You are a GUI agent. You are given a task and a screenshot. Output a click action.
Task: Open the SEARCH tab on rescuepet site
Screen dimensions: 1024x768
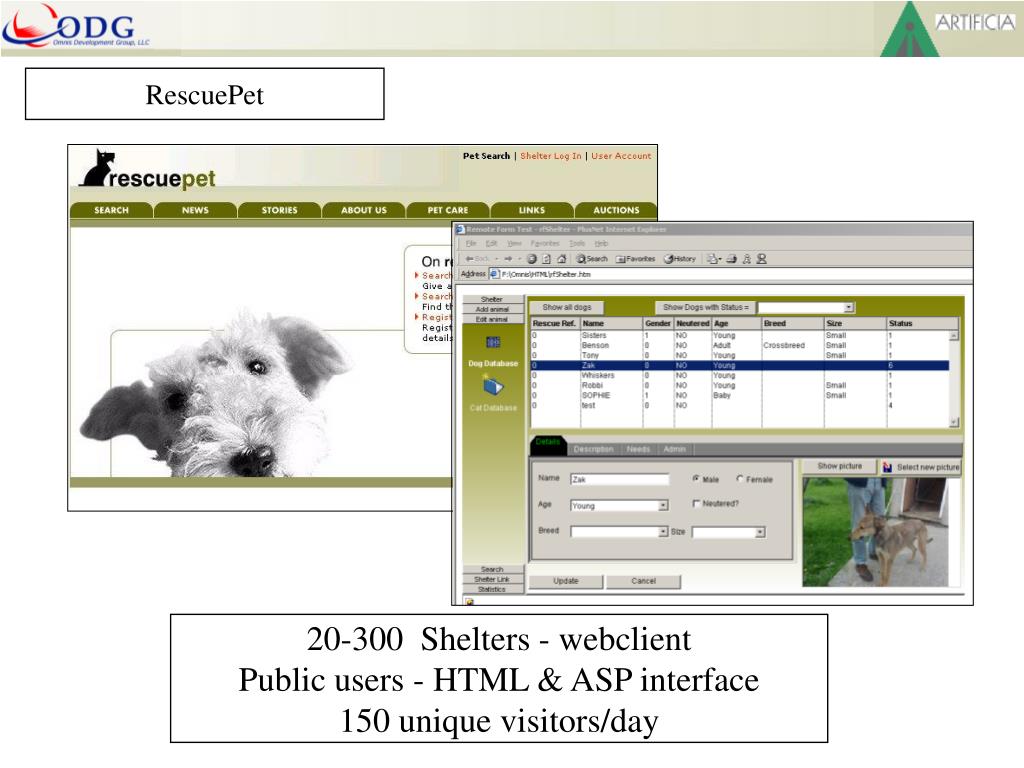pyautogui.click(x=112, y=210)
